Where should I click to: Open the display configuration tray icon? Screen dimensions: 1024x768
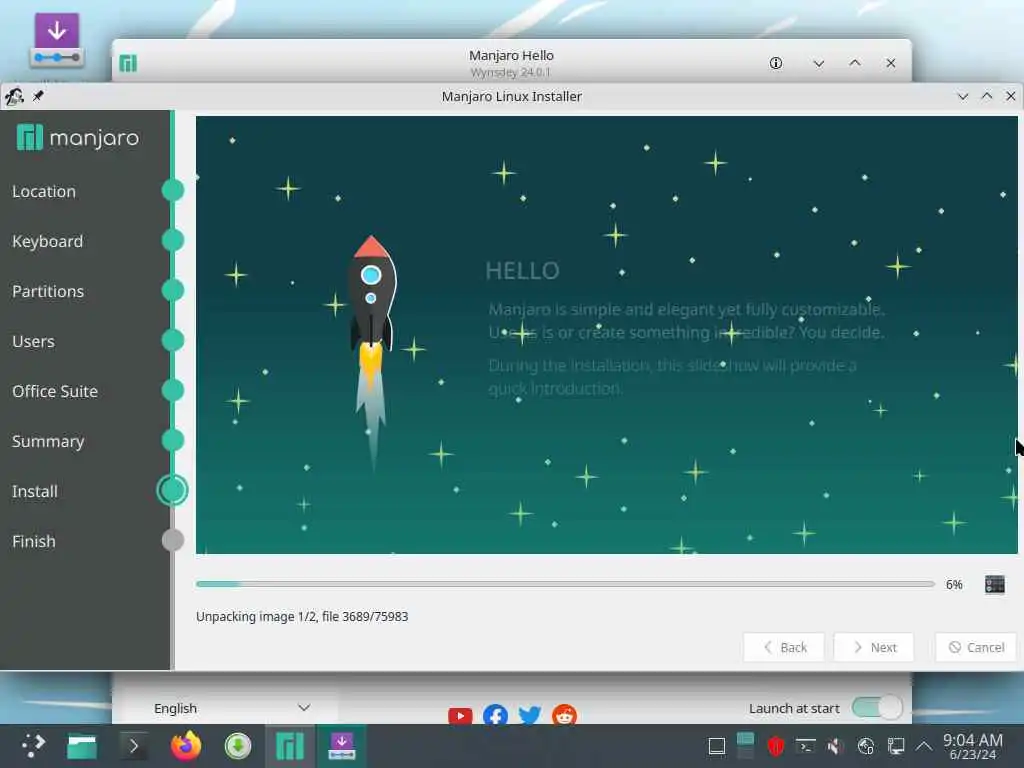(x=895, y=746)
